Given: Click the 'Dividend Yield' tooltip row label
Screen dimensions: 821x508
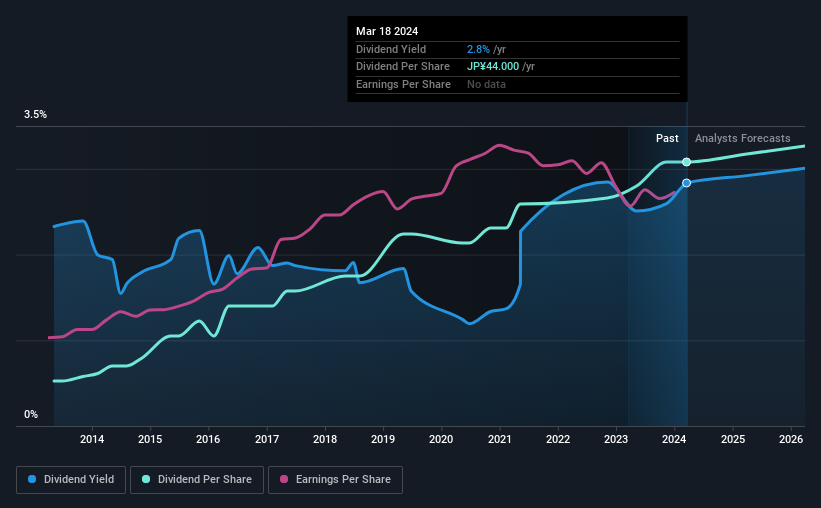Looking at the screenshot, I should point(391,49).
